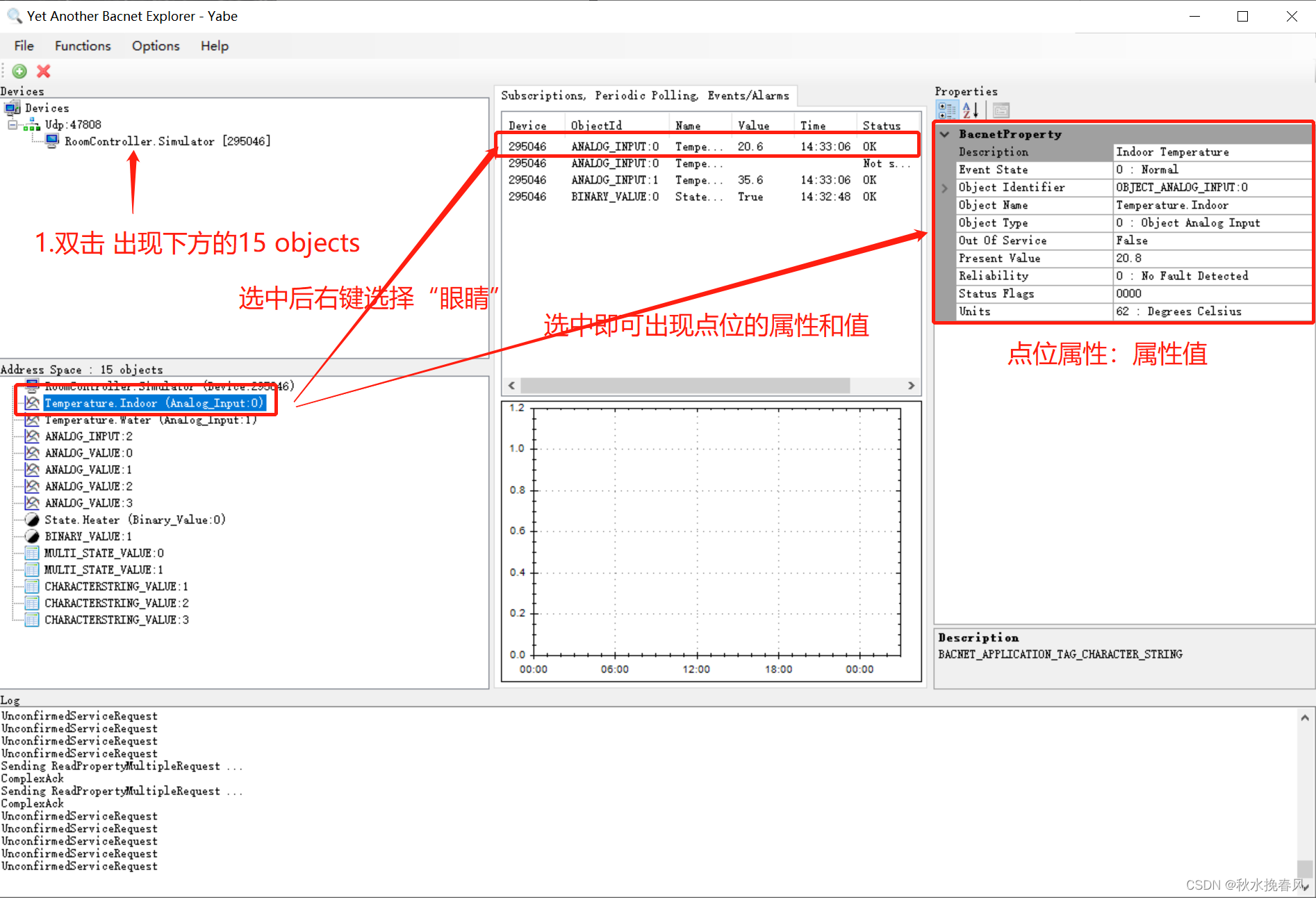Select the Temperature.Indoor (Analog_Input:0) object
This screenshot has width=1316, height=898.
coord(154,403)
